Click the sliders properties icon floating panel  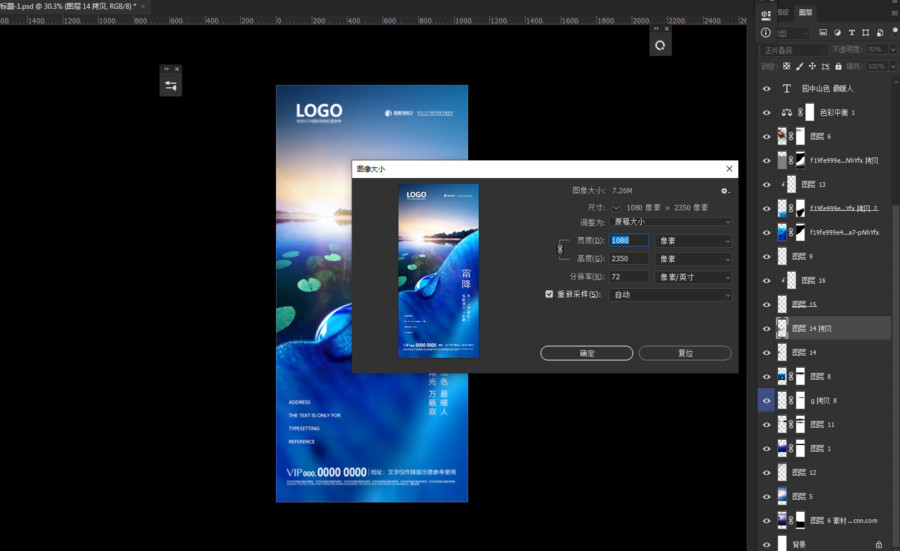point(170,86)
